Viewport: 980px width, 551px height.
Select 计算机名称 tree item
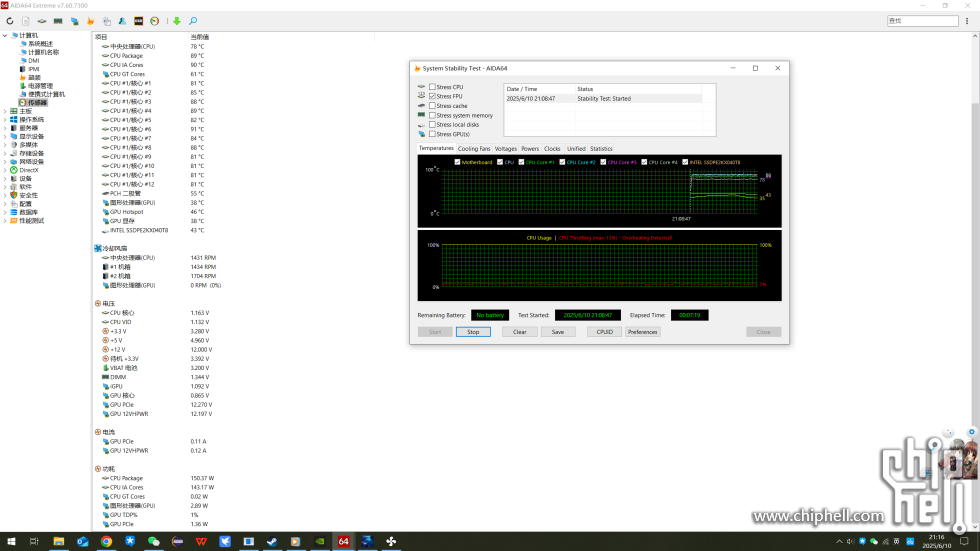click(44, 52)
